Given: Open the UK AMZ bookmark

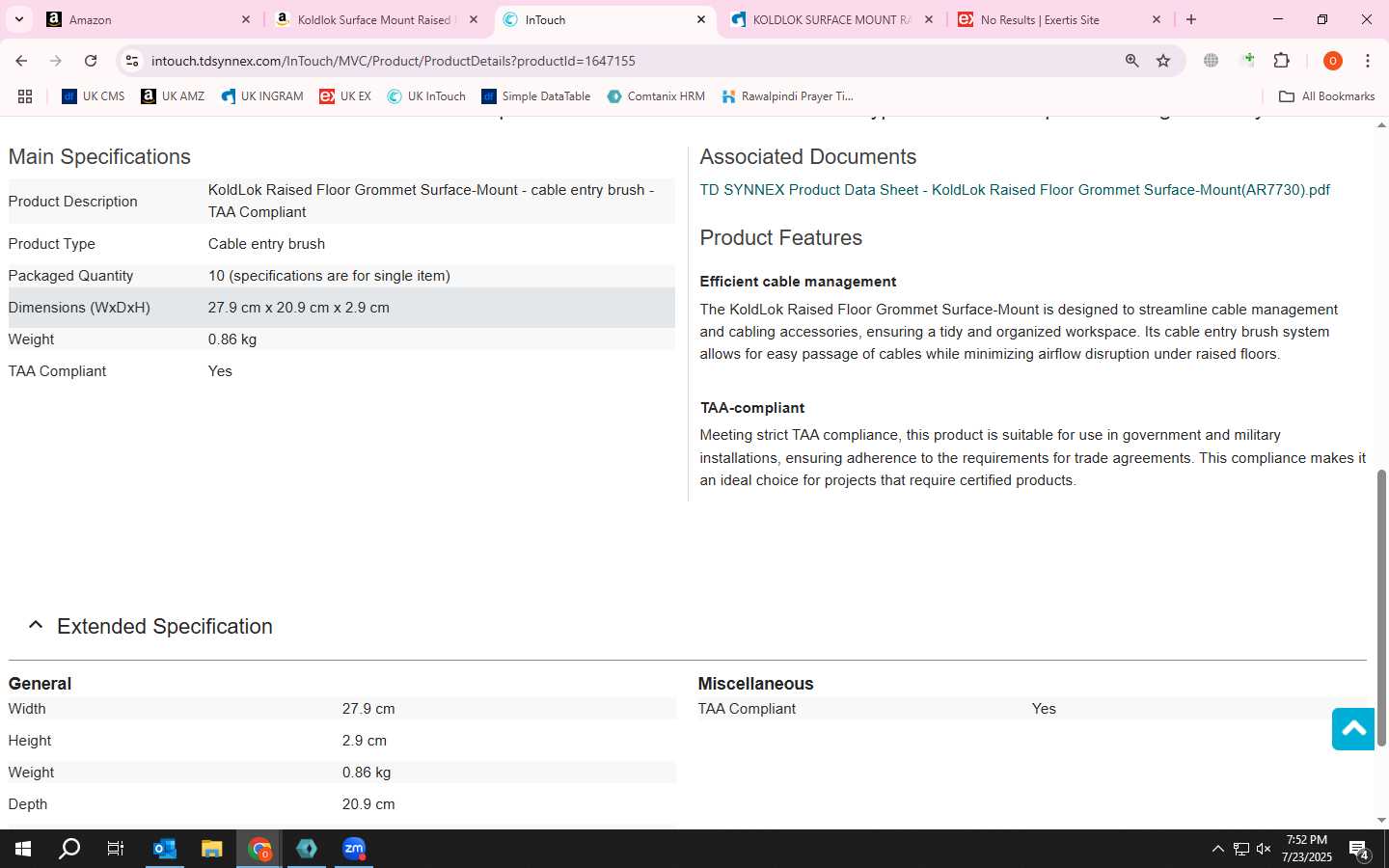Looking at the screenshot, I should 173,96.
